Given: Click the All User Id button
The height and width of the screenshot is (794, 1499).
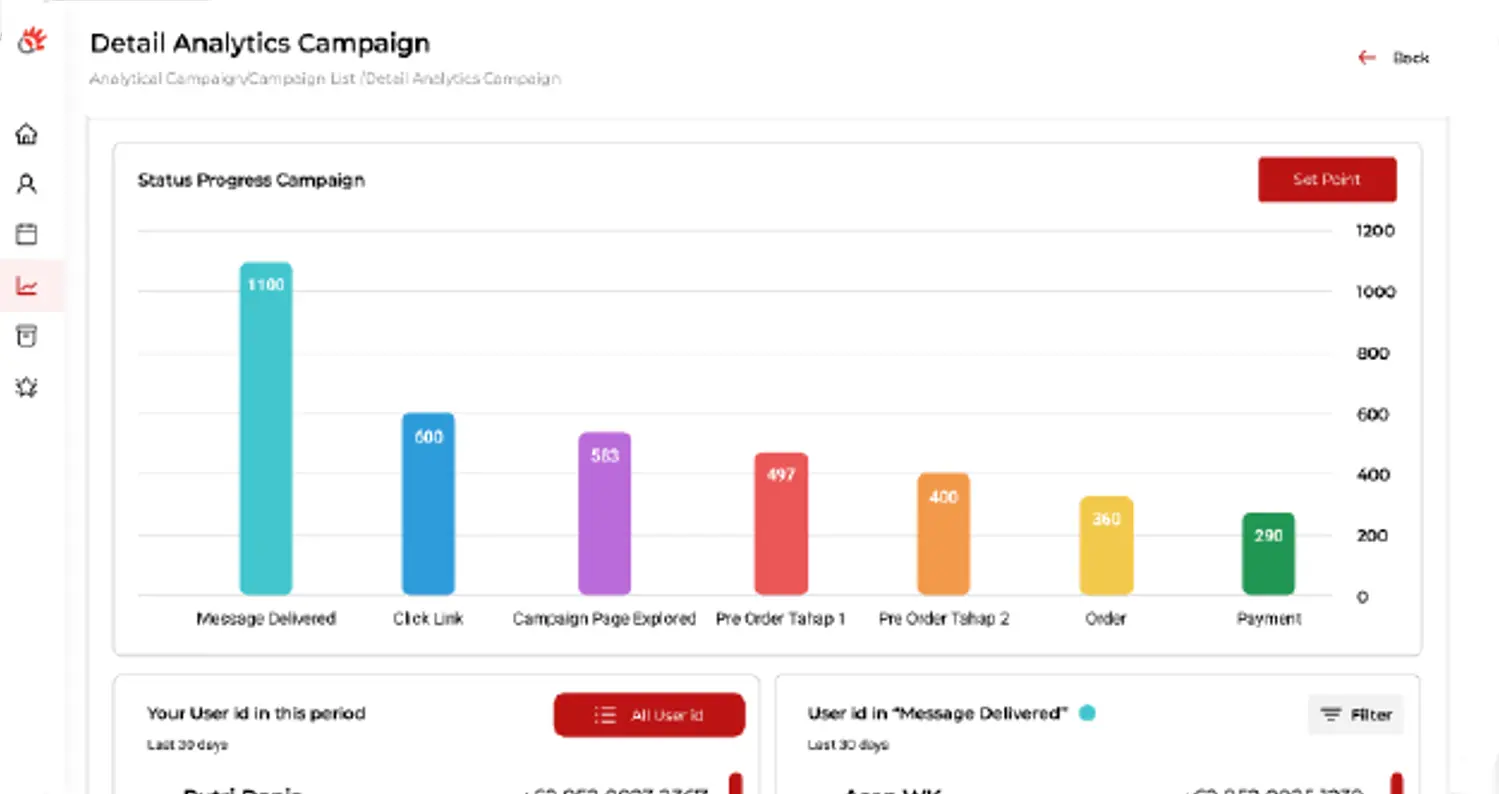Looking at the screenshot, I should point(649,715).
